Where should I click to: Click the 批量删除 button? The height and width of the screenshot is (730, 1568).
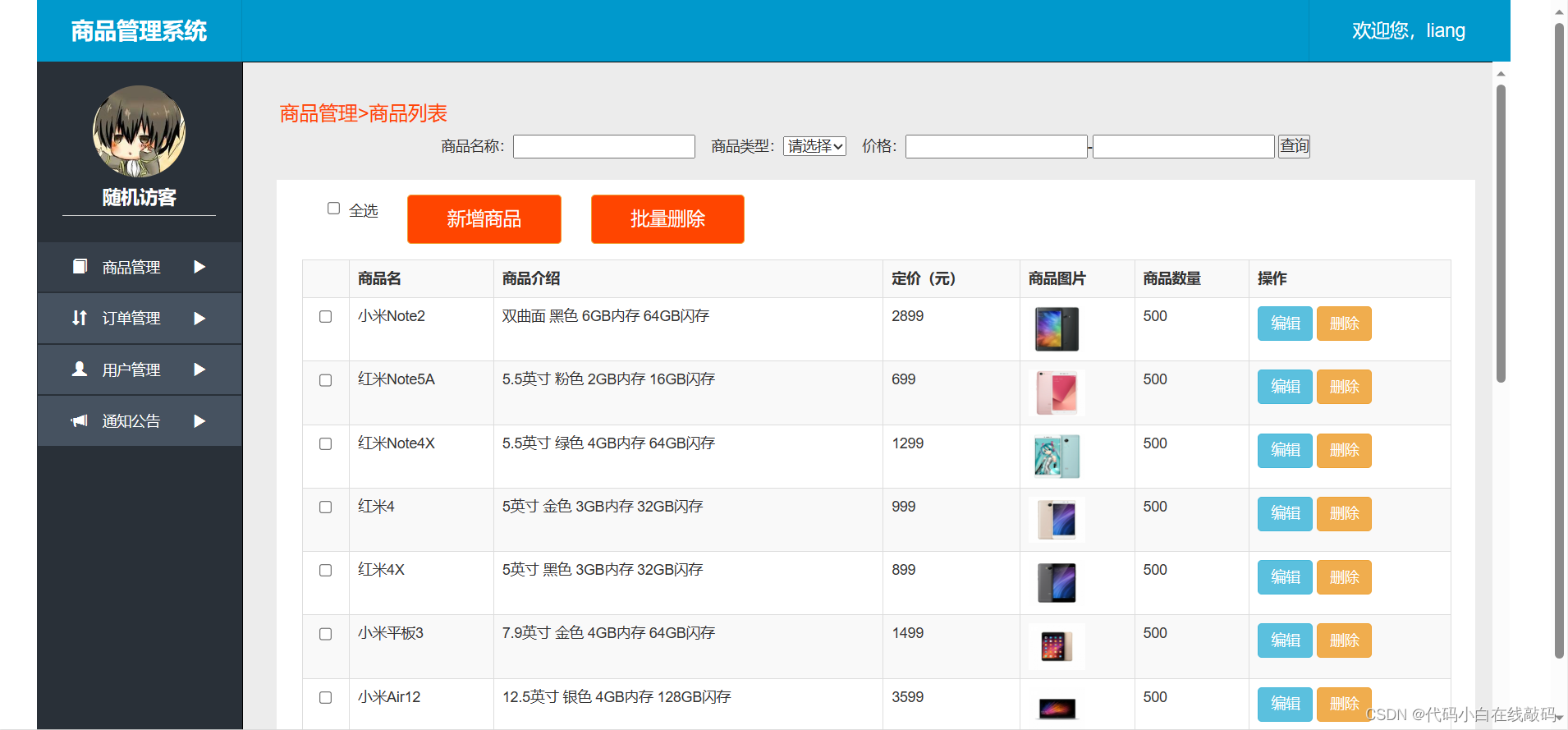[x=667, y=219]
